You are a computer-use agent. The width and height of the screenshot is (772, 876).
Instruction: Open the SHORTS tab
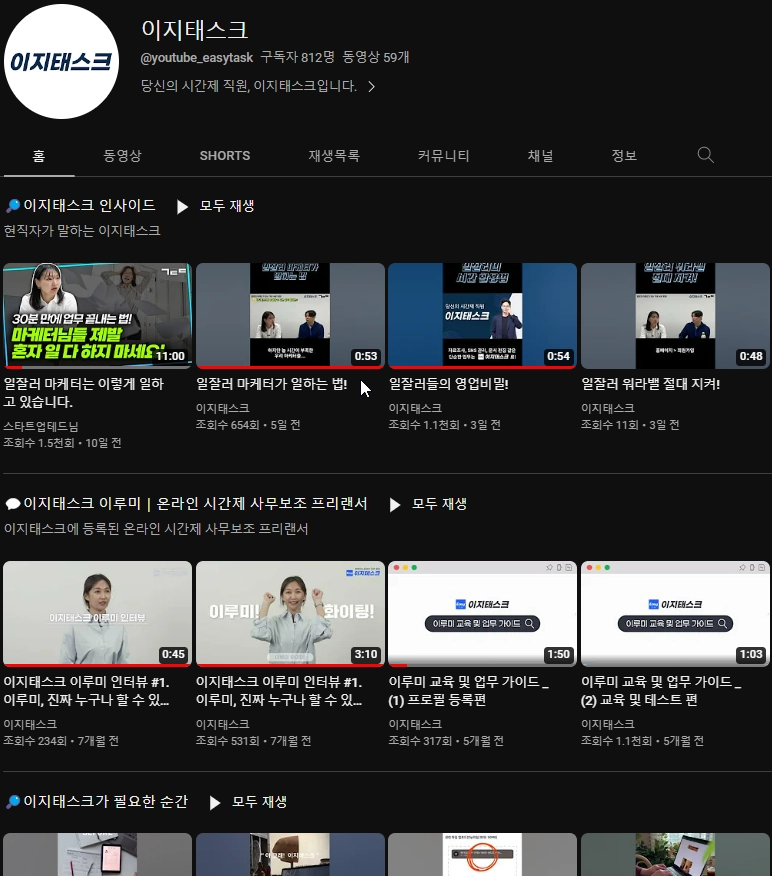[x=225, y=155]
